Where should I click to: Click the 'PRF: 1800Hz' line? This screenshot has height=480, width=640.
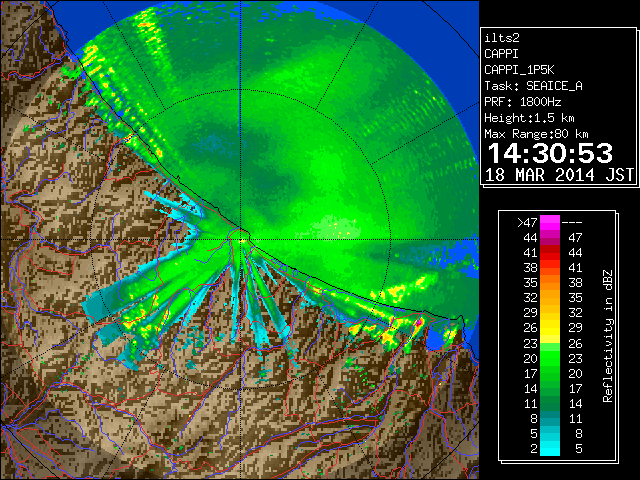(x=522, y=102)
